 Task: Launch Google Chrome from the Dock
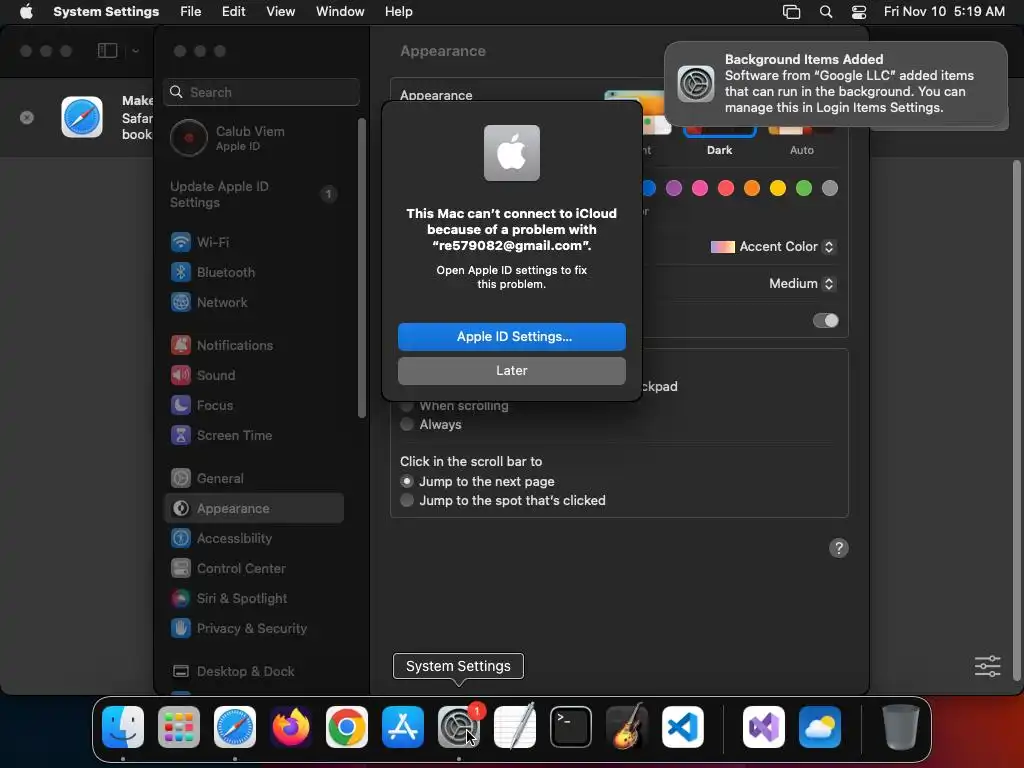click(x=346, y=727)
